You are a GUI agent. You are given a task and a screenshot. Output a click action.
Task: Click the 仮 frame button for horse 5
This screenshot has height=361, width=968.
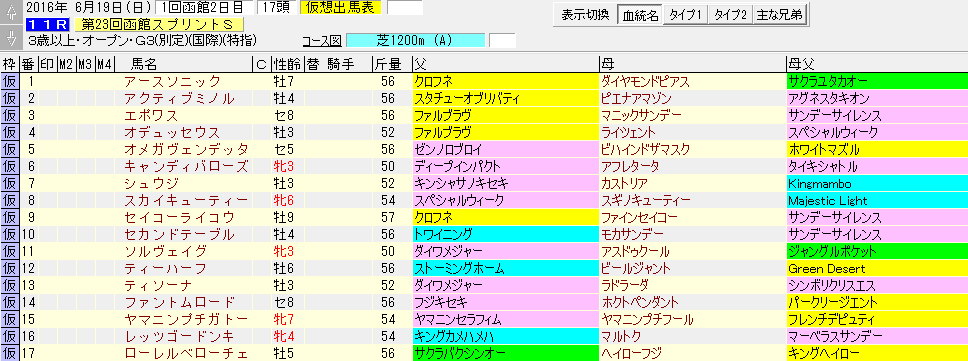coord(10,150)
